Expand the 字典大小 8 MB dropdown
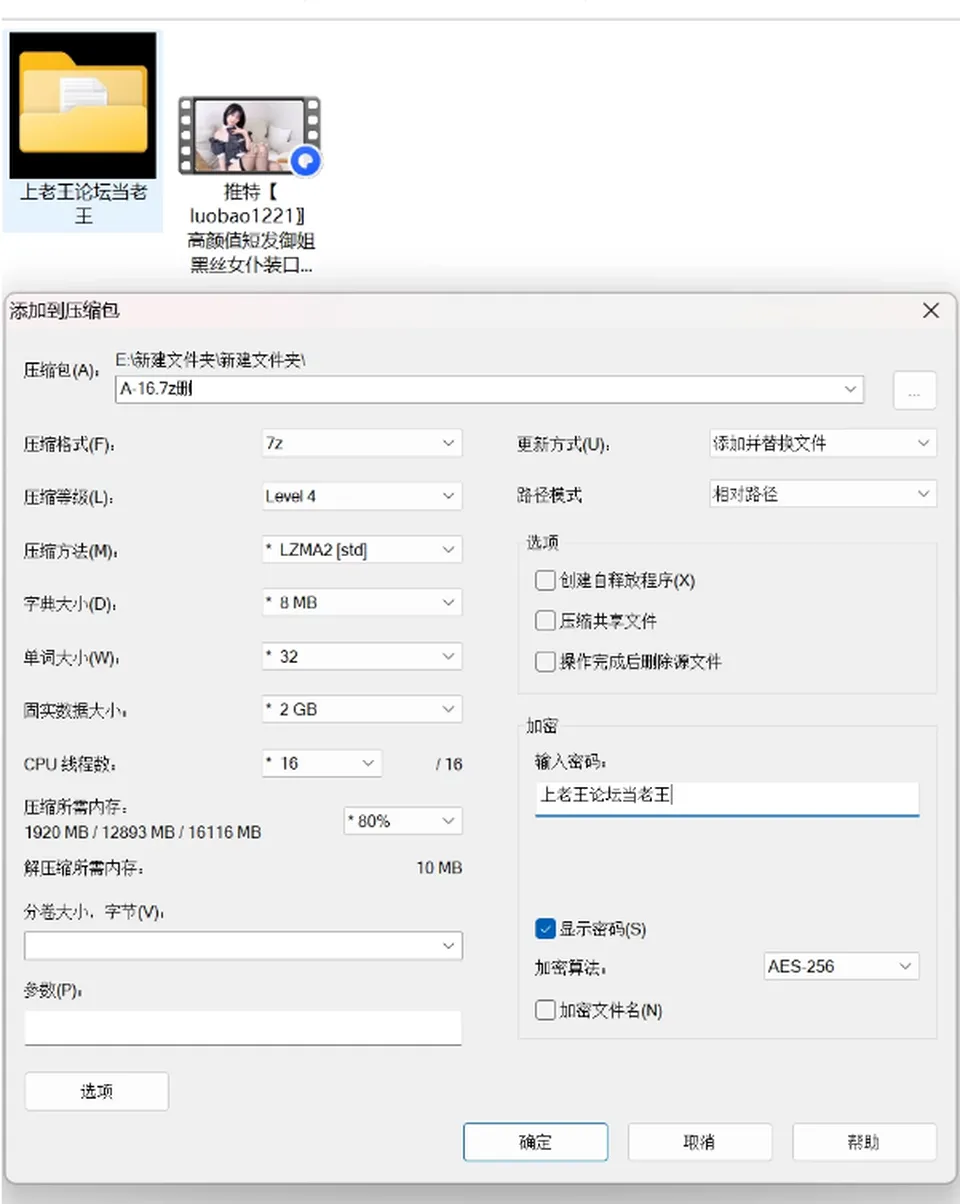 (x=362, y=603)
